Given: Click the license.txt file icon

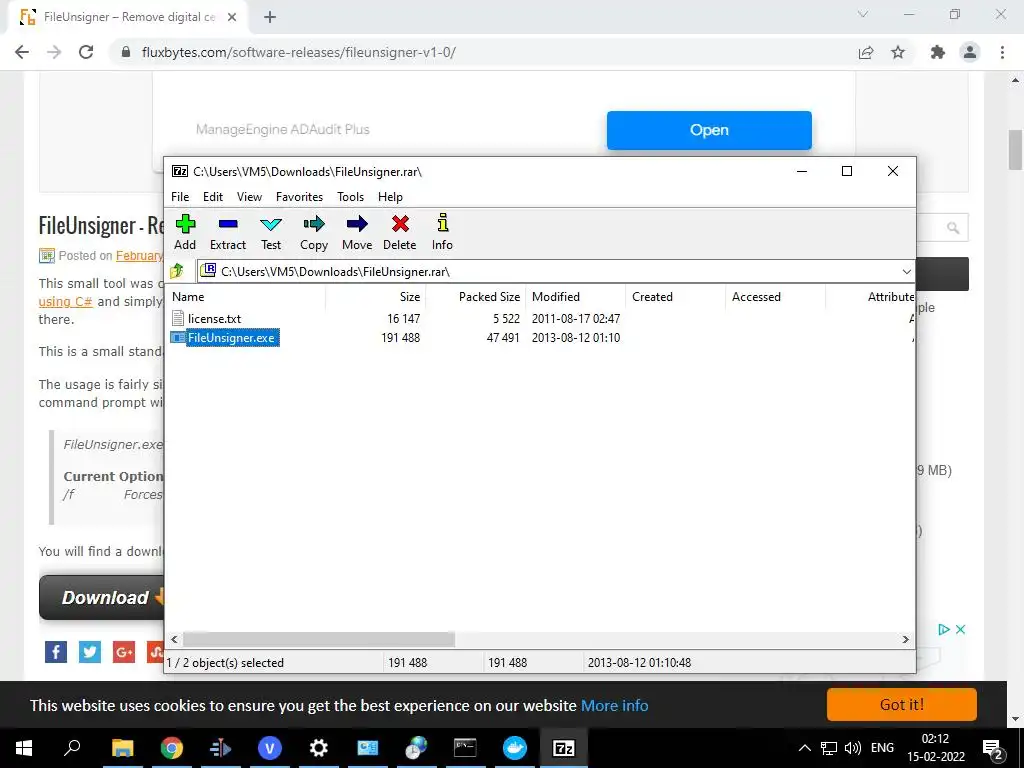Looking at the screenshot, I should [x=178, y=318].
